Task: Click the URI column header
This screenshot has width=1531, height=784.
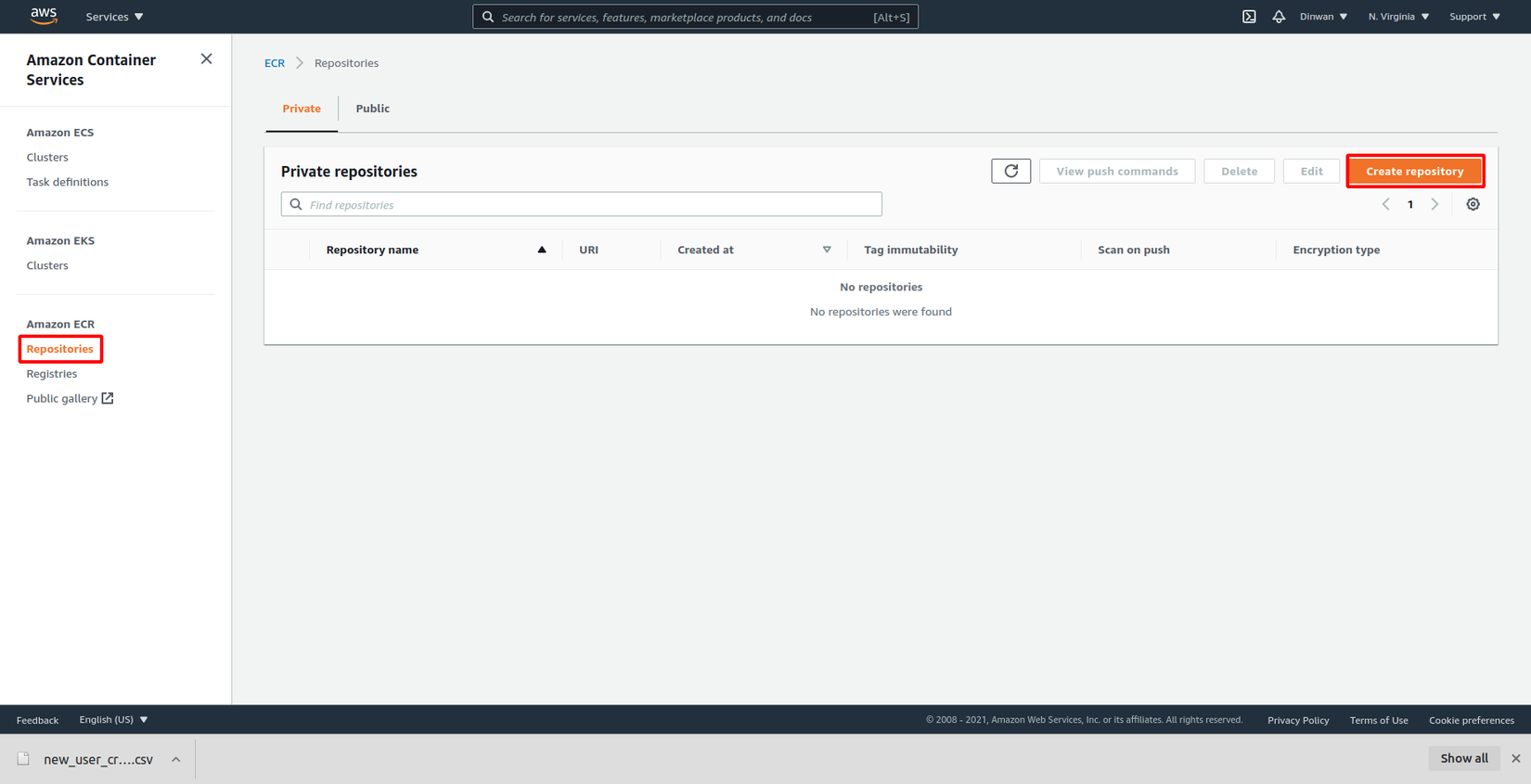Action: click(x=588, y=250)
